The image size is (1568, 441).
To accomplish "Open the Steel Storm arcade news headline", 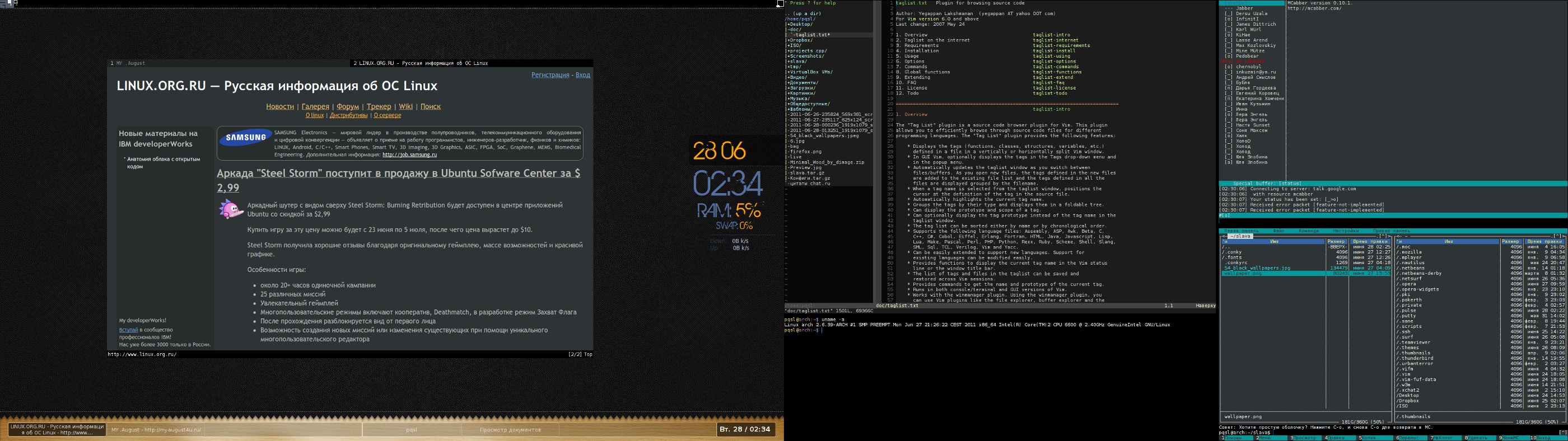I will pyautogui.click(x=399, y=180).
